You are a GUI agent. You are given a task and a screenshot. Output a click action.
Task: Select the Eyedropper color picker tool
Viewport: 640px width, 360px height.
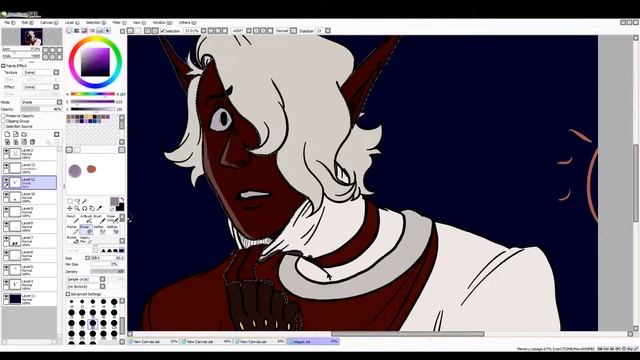pyautogui.click(x=99, y=208)
